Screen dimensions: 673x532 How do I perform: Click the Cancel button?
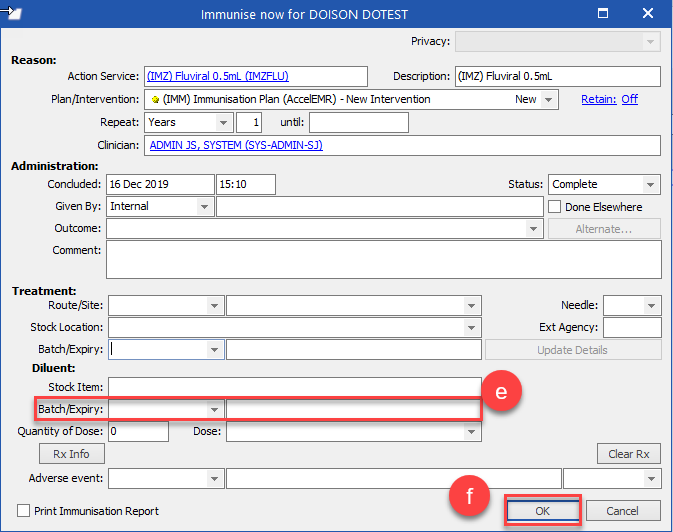click(x=622, y=511)
